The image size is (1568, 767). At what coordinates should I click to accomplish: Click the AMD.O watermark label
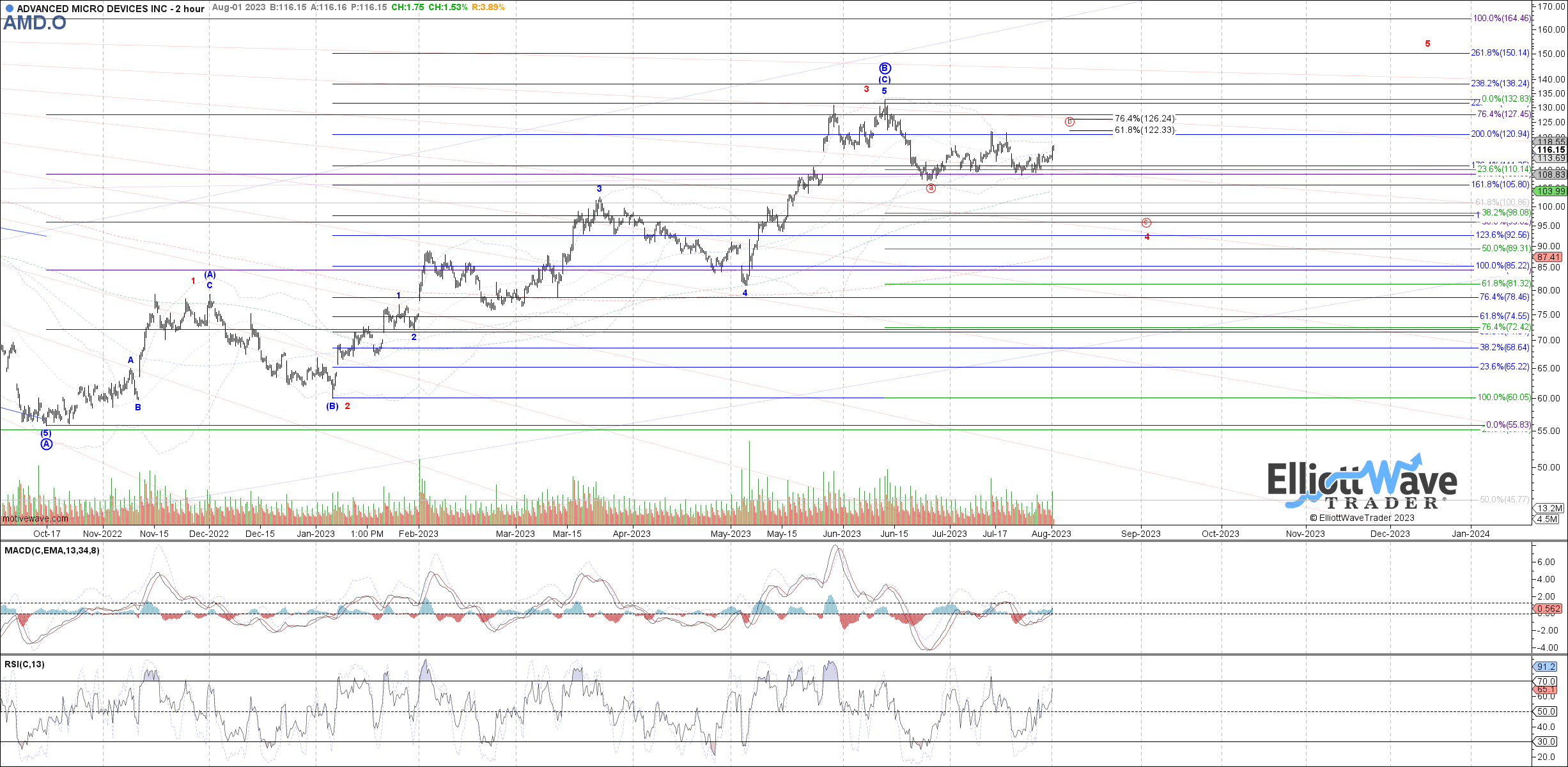(34, 23)
